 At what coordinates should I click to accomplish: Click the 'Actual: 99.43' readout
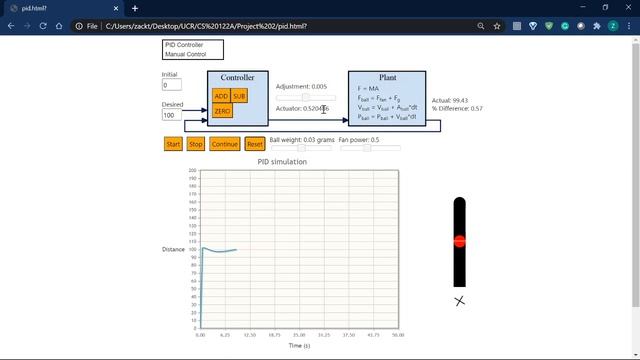[x=450, y=100]
